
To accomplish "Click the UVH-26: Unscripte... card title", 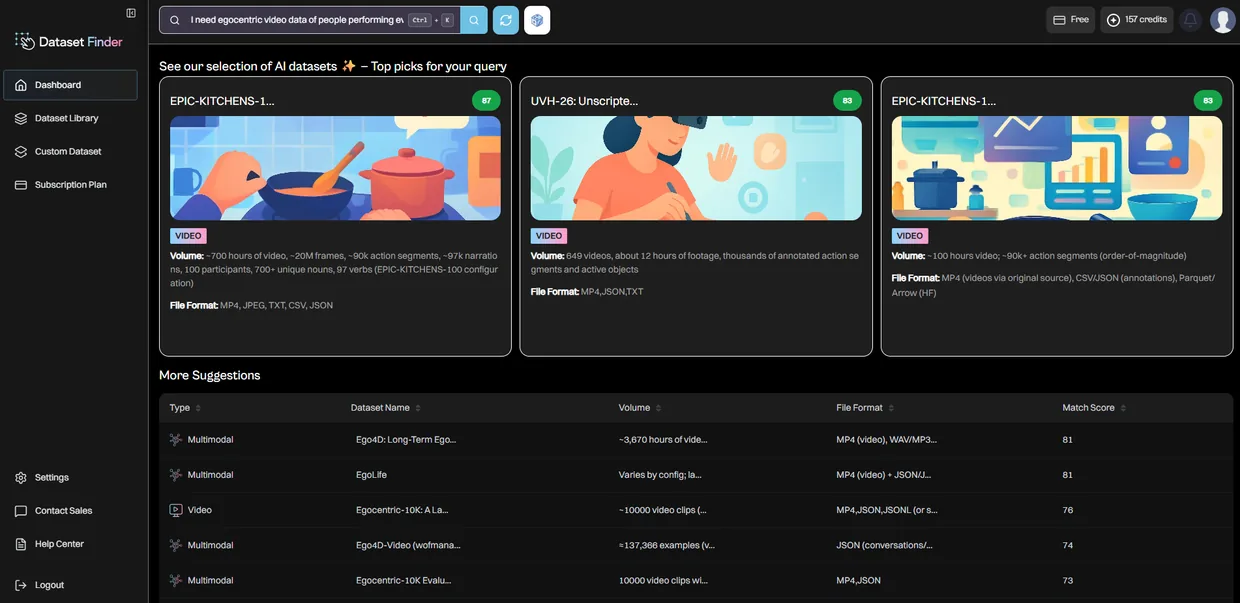I will [x=584, y=101].
